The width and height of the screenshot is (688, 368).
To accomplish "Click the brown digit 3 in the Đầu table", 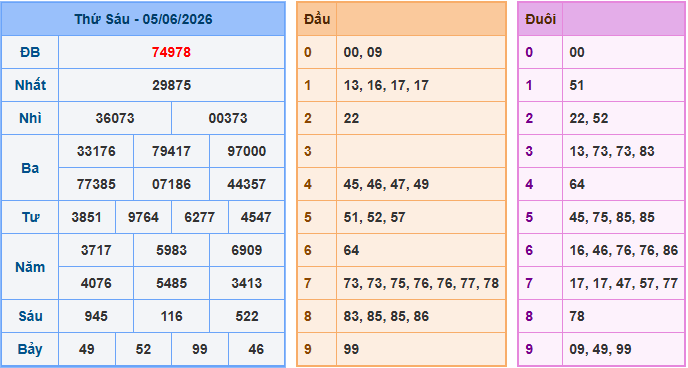I will 308,151.
